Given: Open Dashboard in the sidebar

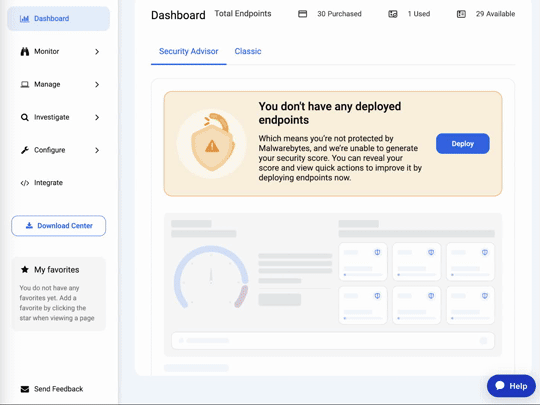Looking at the screenshot, I should [x=59, y=19].
